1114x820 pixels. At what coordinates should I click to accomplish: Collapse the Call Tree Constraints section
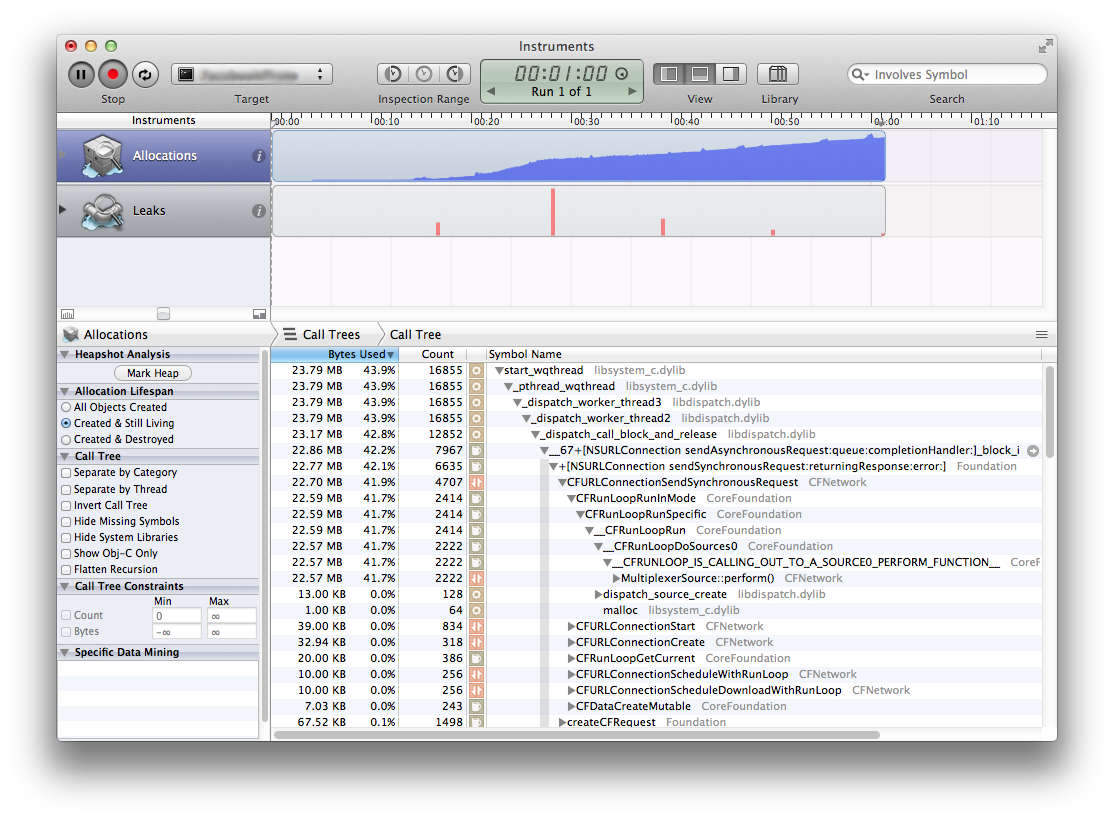(x=65, y=586)
